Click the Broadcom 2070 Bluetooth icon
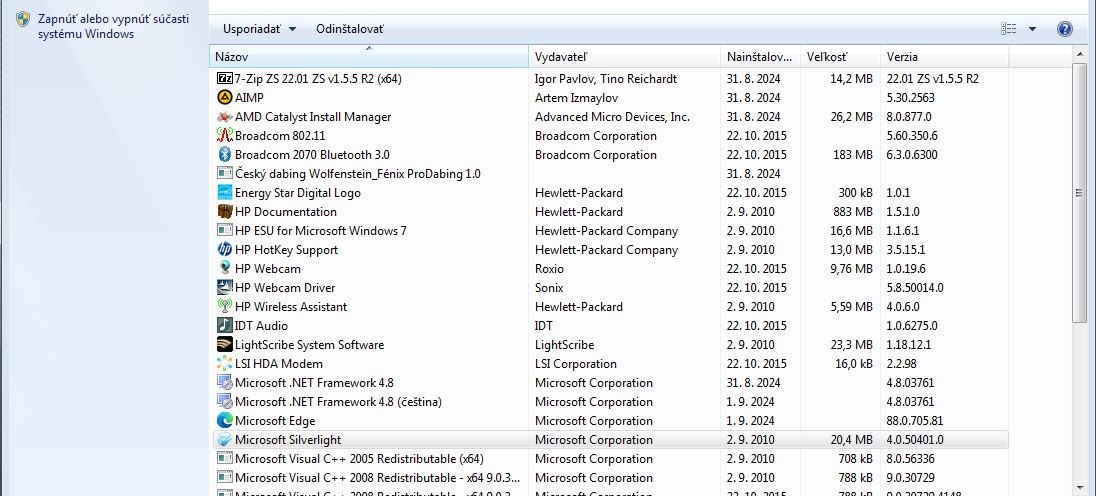Image resolution: width=1096 pixels, height=496 pixels. (x=225, y=154)
